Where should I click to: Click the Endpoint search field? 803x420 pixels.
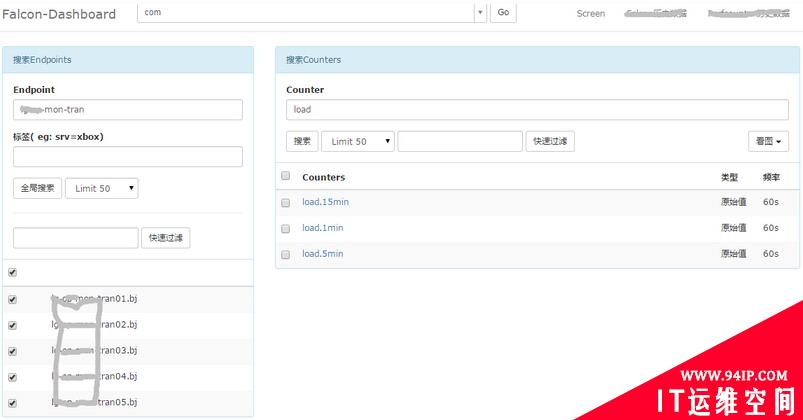[128, 110]
